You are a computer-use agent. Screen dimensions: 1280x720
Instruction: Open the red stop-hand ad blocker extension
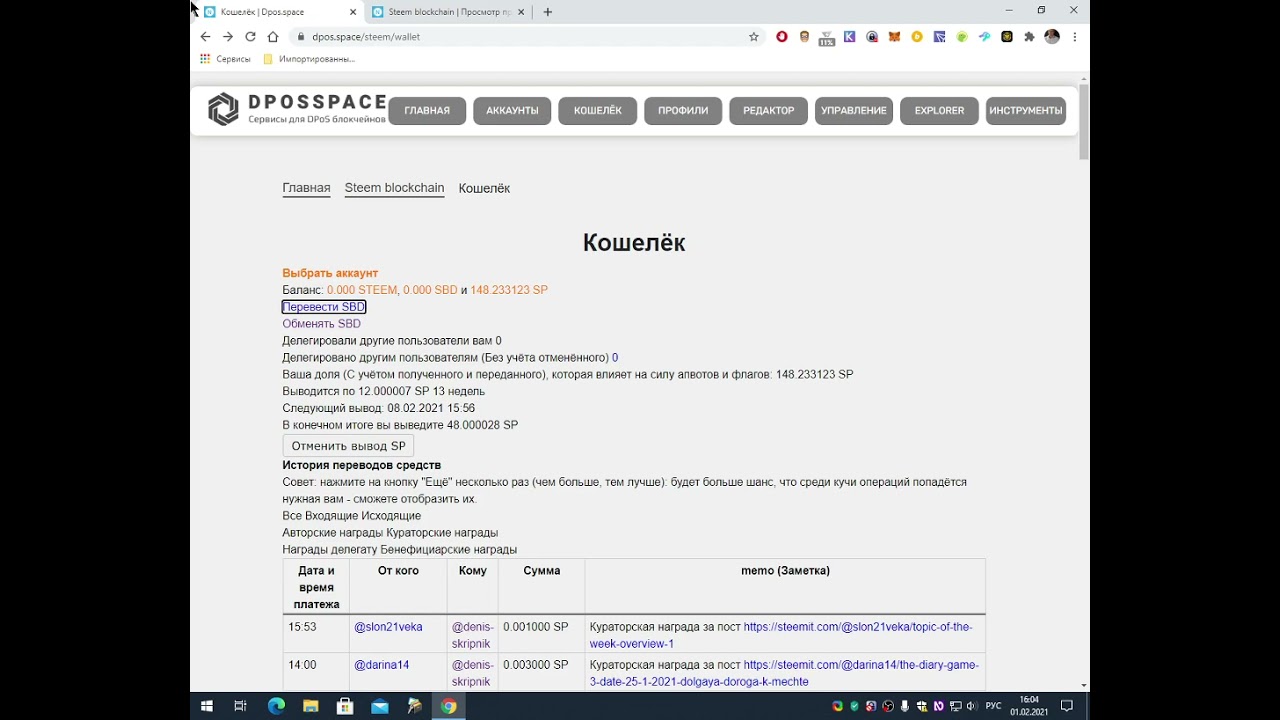[782, 37]
